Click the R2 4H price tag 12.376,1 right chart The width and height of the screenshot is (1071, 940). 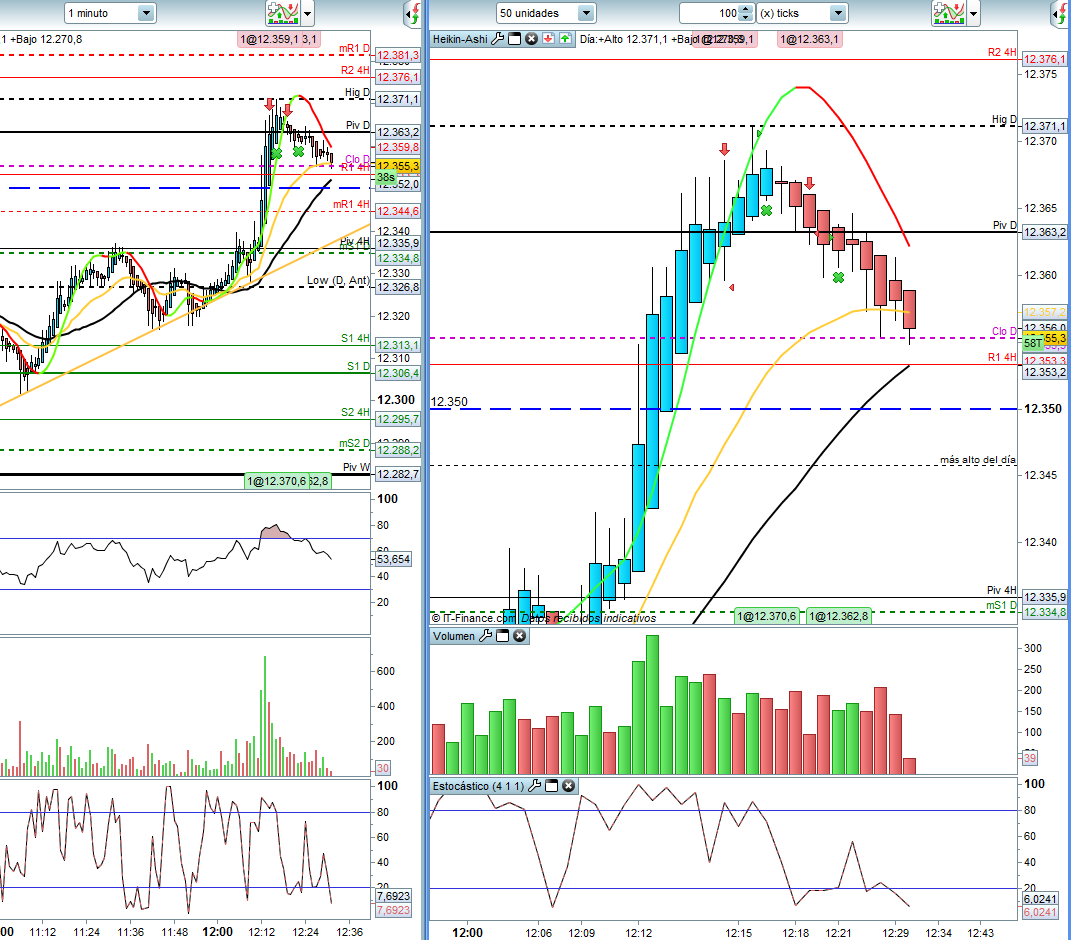pos(1044,59)
